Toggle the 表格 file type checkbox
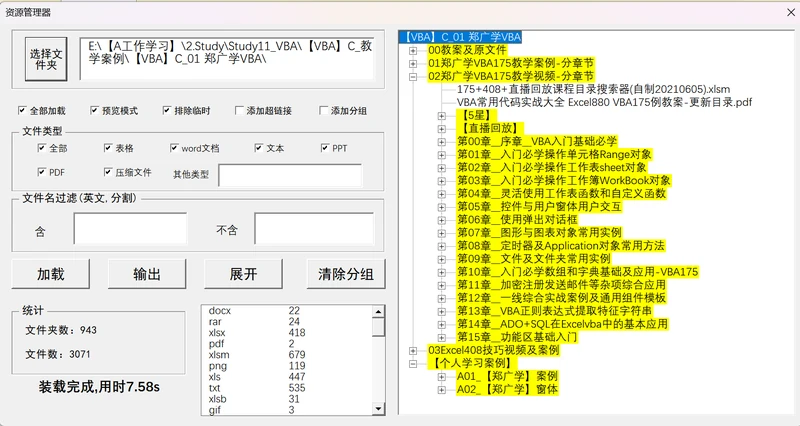Viewport: 800px width, 426px height. (107, 148)
